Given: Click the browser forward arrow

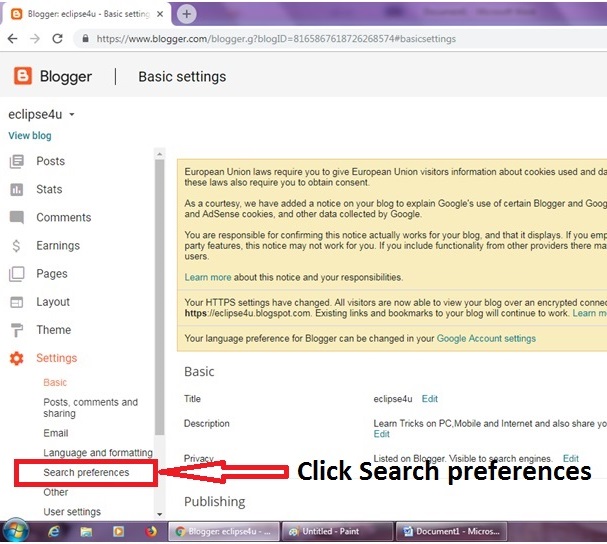Looking at the screenshot, I should [x=35, y=38].
